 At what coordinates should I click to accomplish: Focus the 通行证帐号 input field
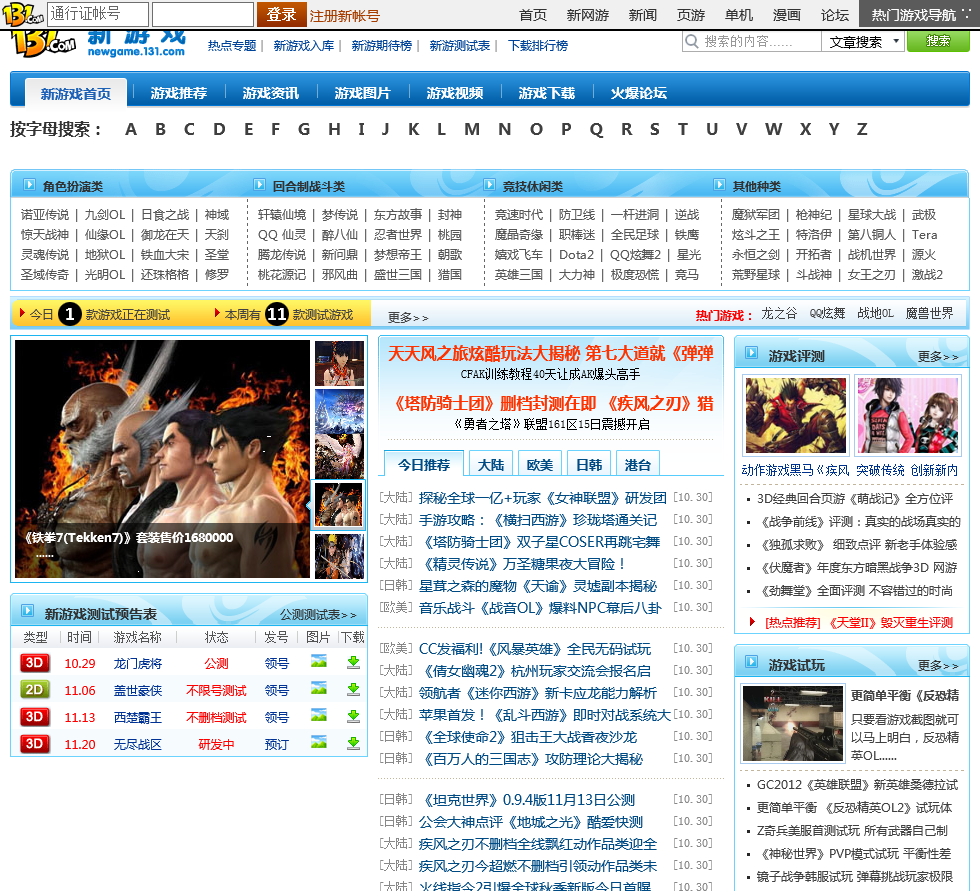click(x=98, y=14)
